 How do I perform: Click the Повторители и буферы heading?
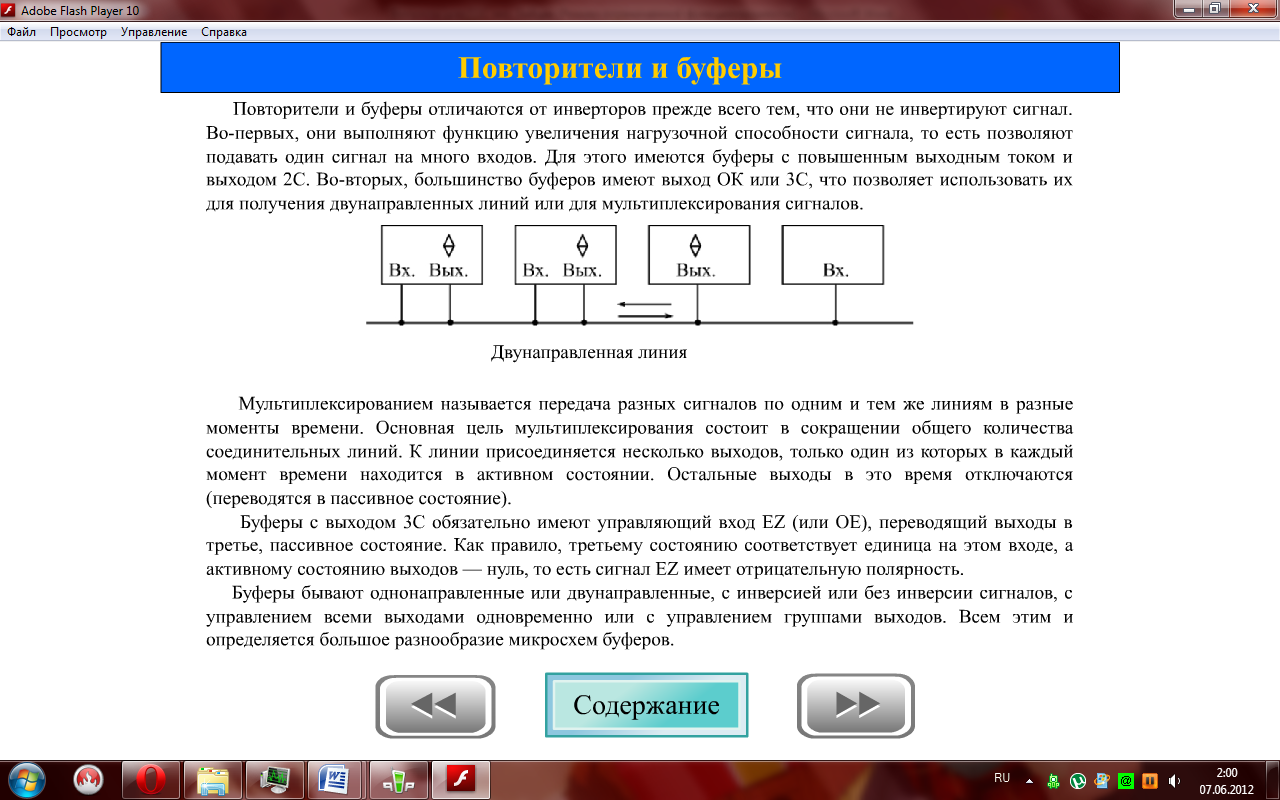(x=620, y=68)
